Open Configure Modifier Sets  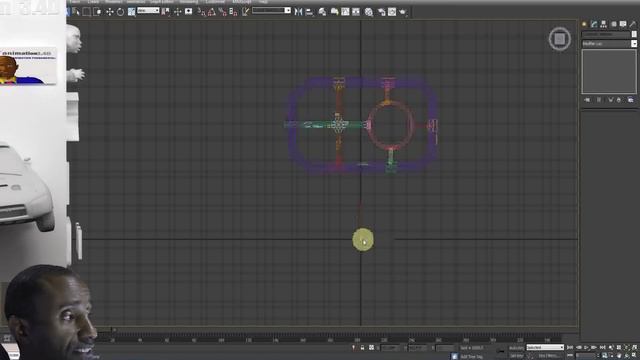[x=630, y=100]
